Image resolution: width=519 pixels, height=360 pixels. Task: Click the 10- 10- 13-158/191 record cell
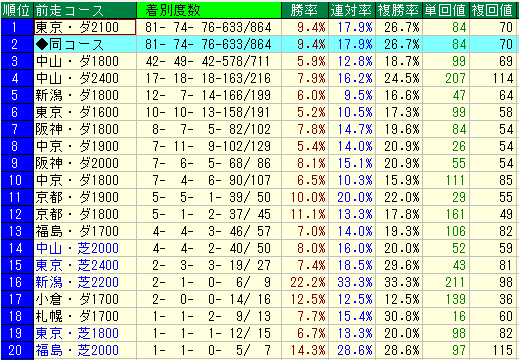pos(209,112)
